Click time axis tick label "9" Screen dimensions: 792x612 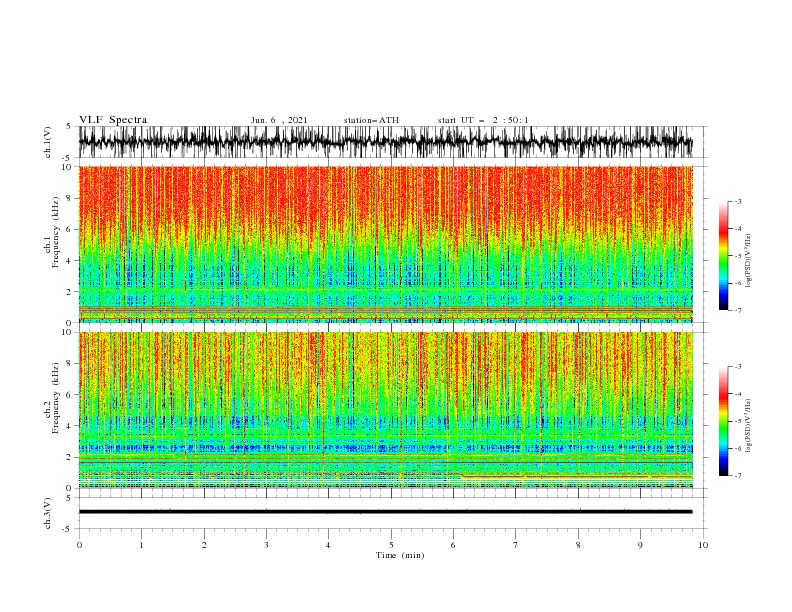point(640,545)
